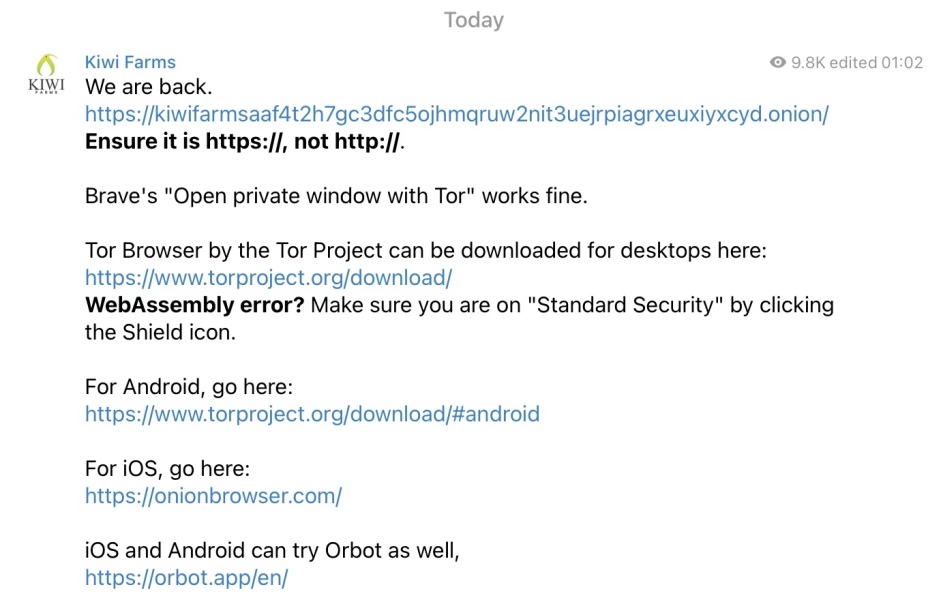
Task: Open the orbot.app/en/ link
Action: click(x=186, y=578)
